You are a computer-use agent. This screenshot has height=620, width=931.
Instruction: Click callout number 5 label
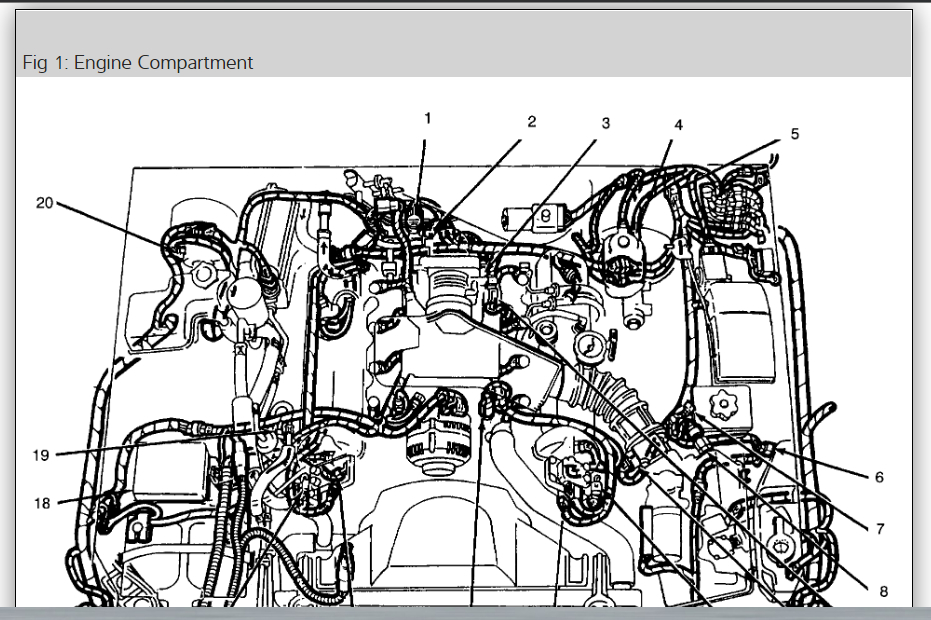click(794, 134)
